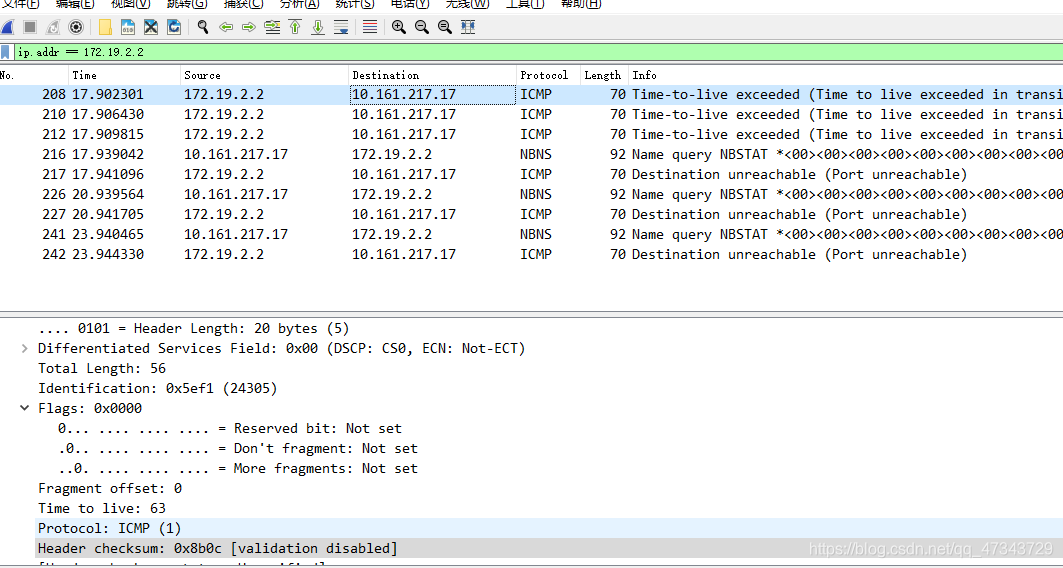Go forward to next packet arrow
This screenshot has height=568, width=1063.
(249, 27)
